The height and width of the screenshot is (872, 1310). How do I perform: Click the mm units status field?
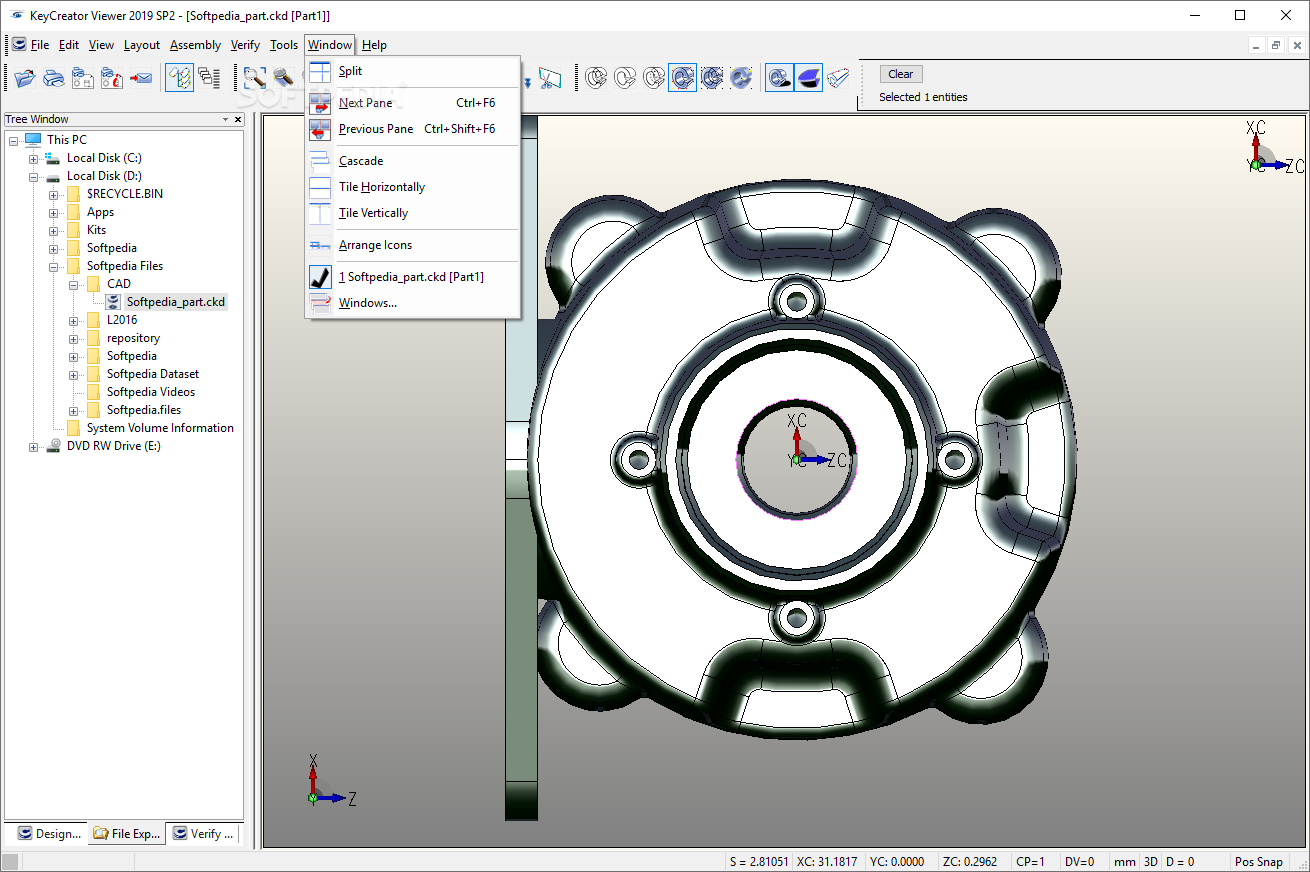click(1125, 862)
